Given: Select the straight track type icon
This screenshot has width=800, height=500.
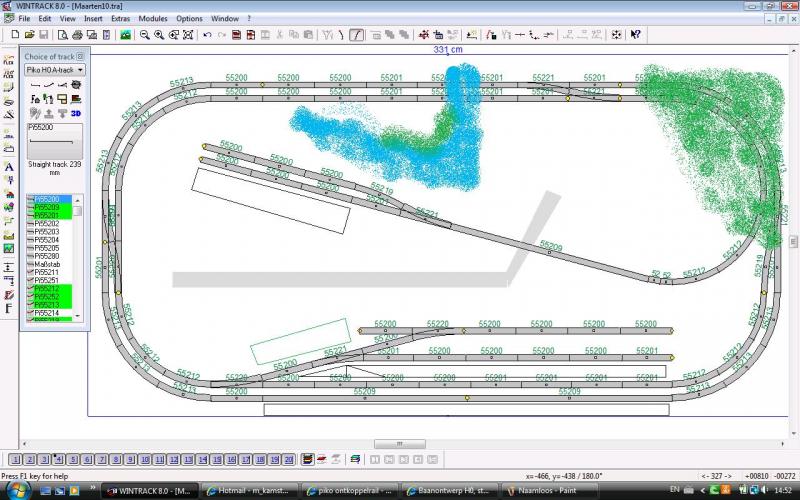Looking at the screenshot, I should 35,85.
